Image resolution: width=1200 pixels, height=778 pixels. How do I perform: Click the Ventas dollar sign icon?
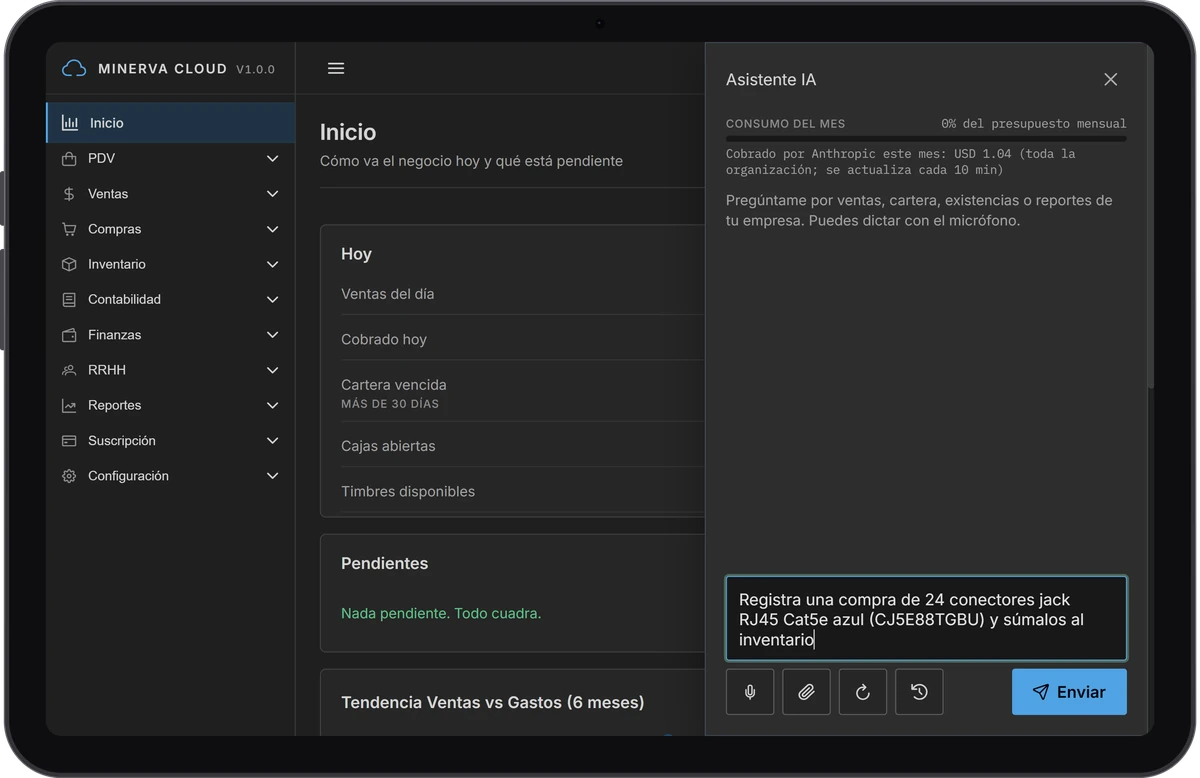pyautogui.click(x=69, y=194)
